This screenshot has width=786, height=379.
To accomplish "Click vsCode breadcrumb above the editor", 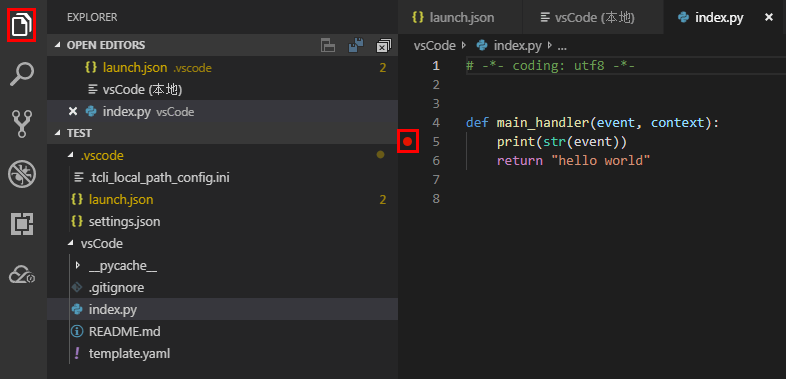I will (x=434, y=46).
